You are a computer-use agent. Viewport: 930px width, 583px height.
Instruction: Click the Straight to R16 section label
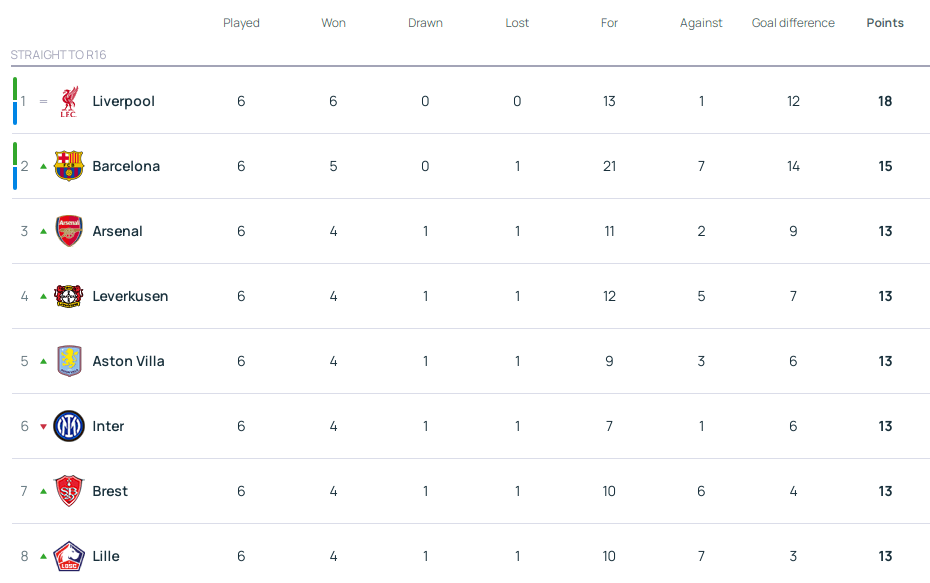(58, 55)
